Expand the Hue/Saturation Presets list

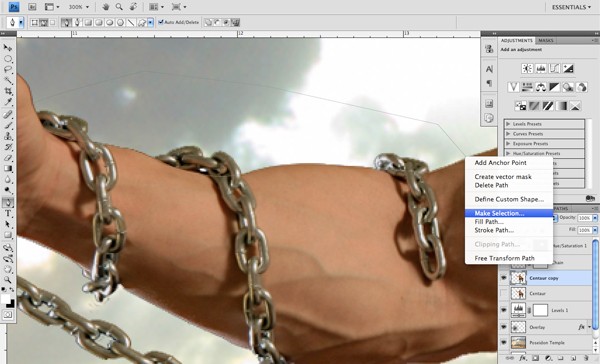[508, 153]
